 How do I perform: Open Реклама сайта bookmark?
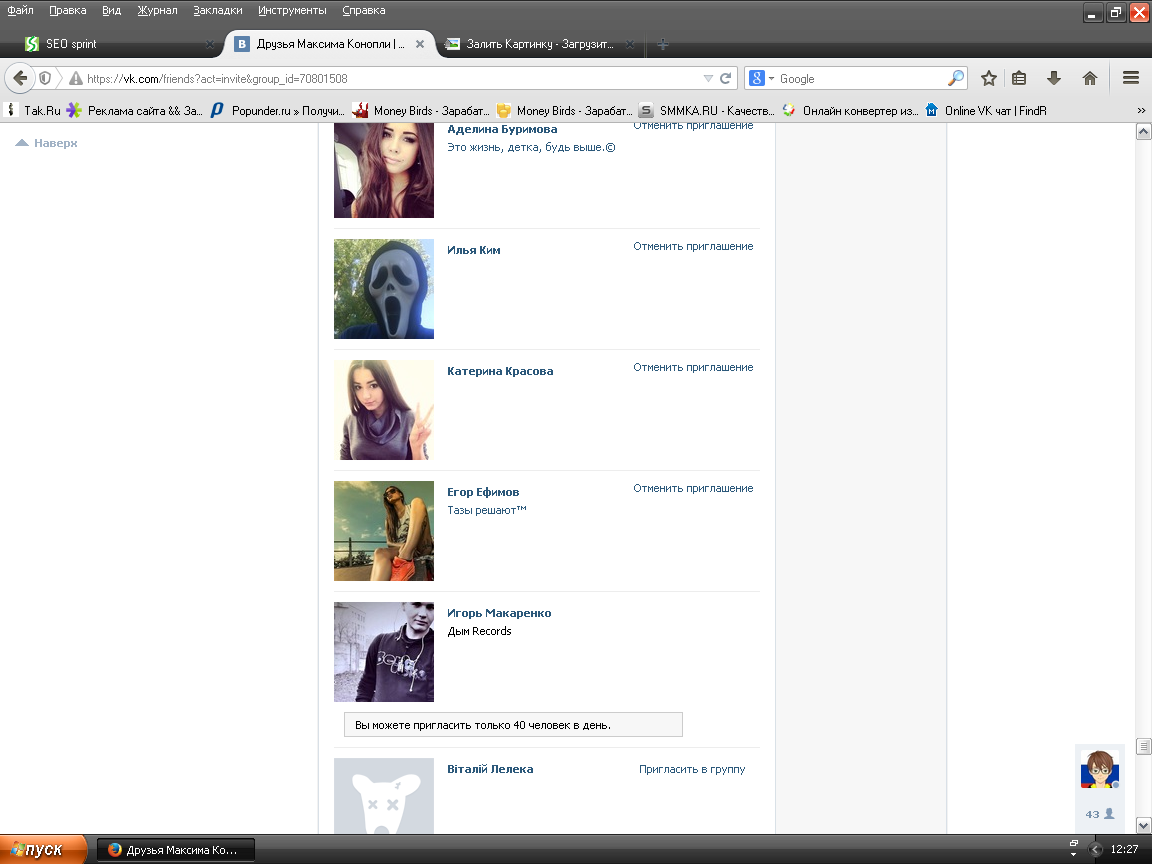click(x=134, y=111)
